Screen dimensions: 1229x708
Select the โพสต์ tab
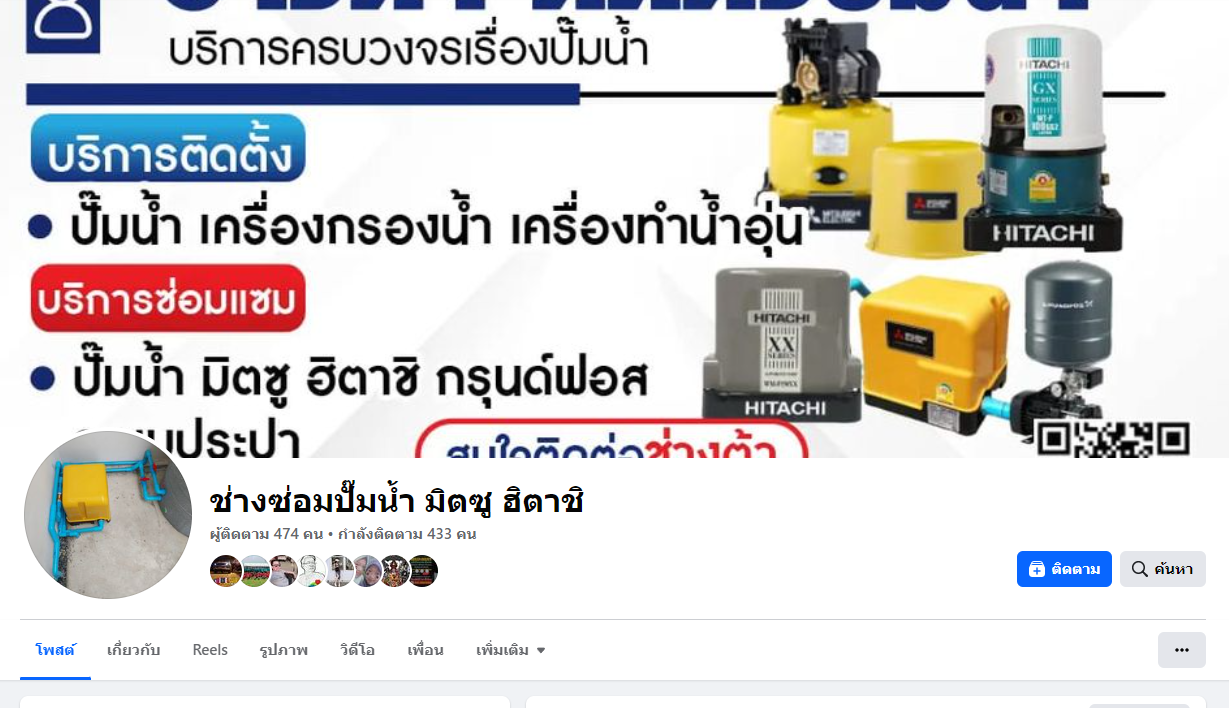click(55, 650)
